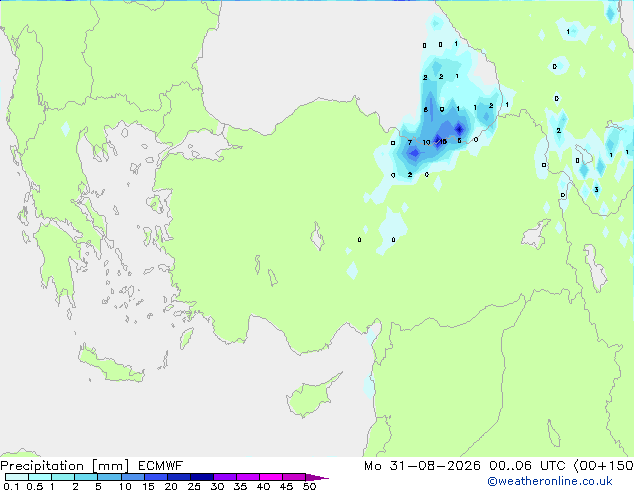The image size is (634, 490).
Task: Click the '45' legend scale label
Action: tap(286, 486)
